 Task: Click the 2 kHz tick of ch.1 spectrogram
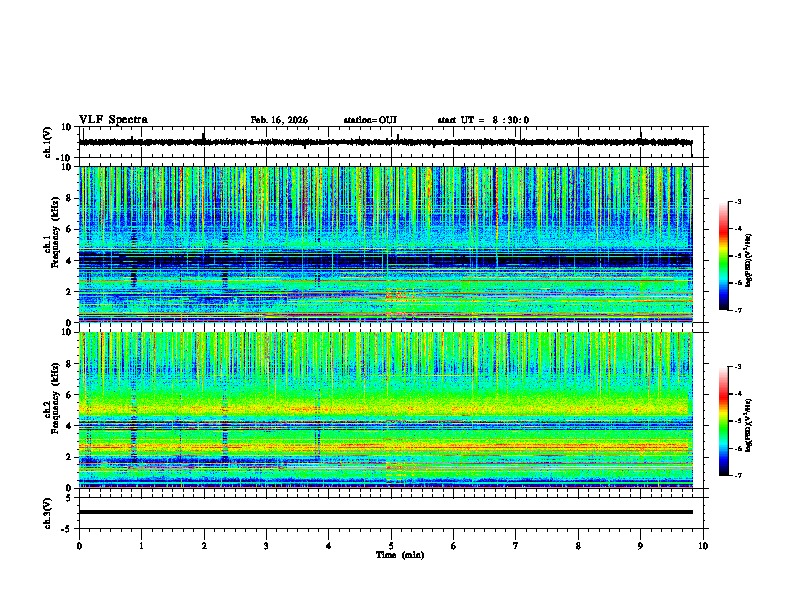(x=70, y=291)
